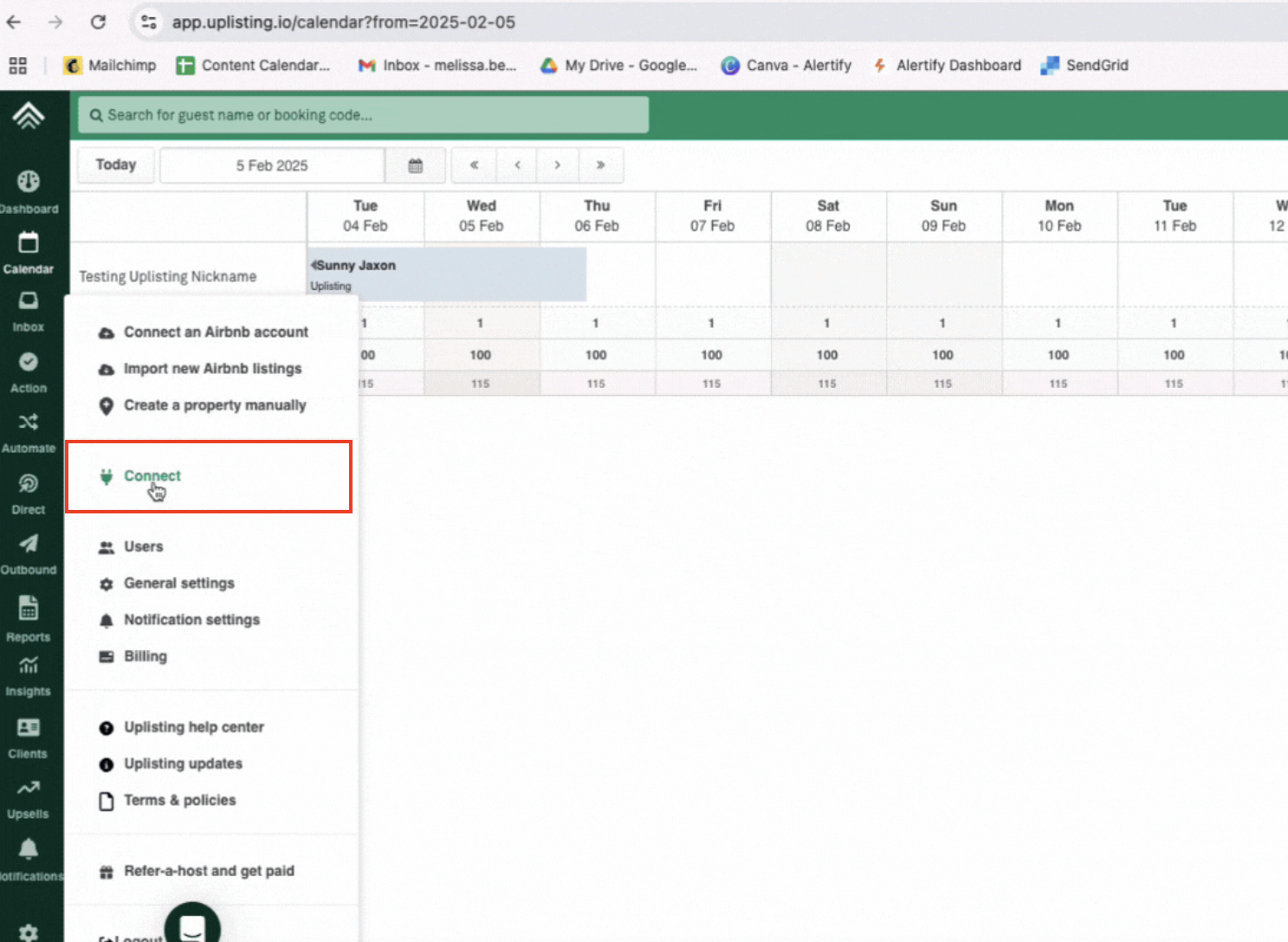This screenshot has width=1288, height=942.
Task: Jump back with double left chevron
Action: coord(474,165)
